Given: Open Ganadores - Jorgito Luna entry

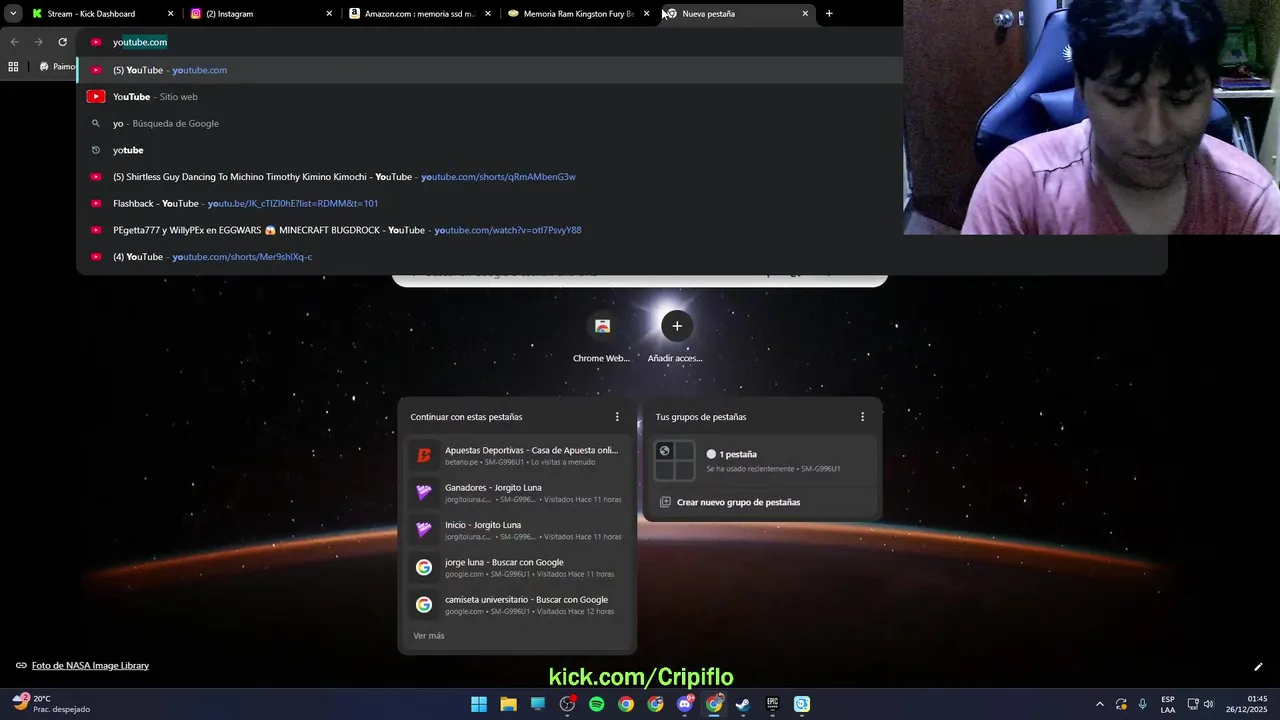Looking at the screenshot, I should 517,493.
